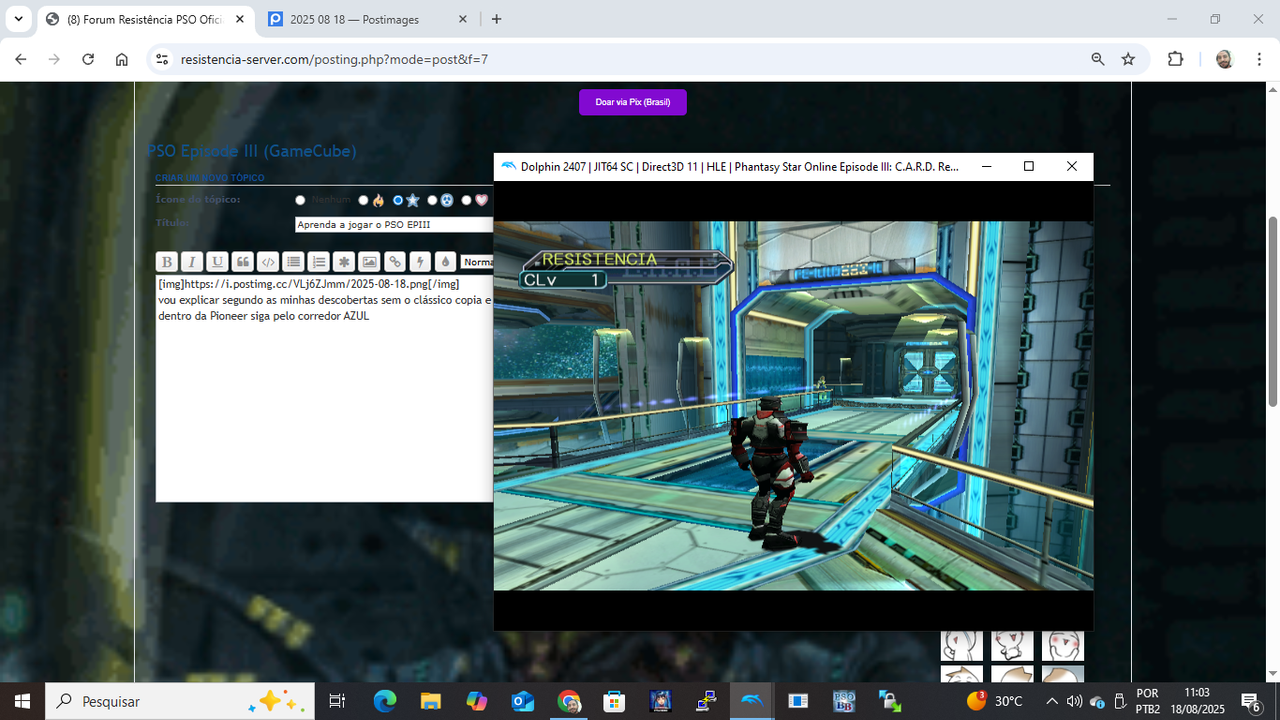The height and width of the screenshot is (720, 1280).
Task: Close the Postimages tab
Action: pos(462,19)
